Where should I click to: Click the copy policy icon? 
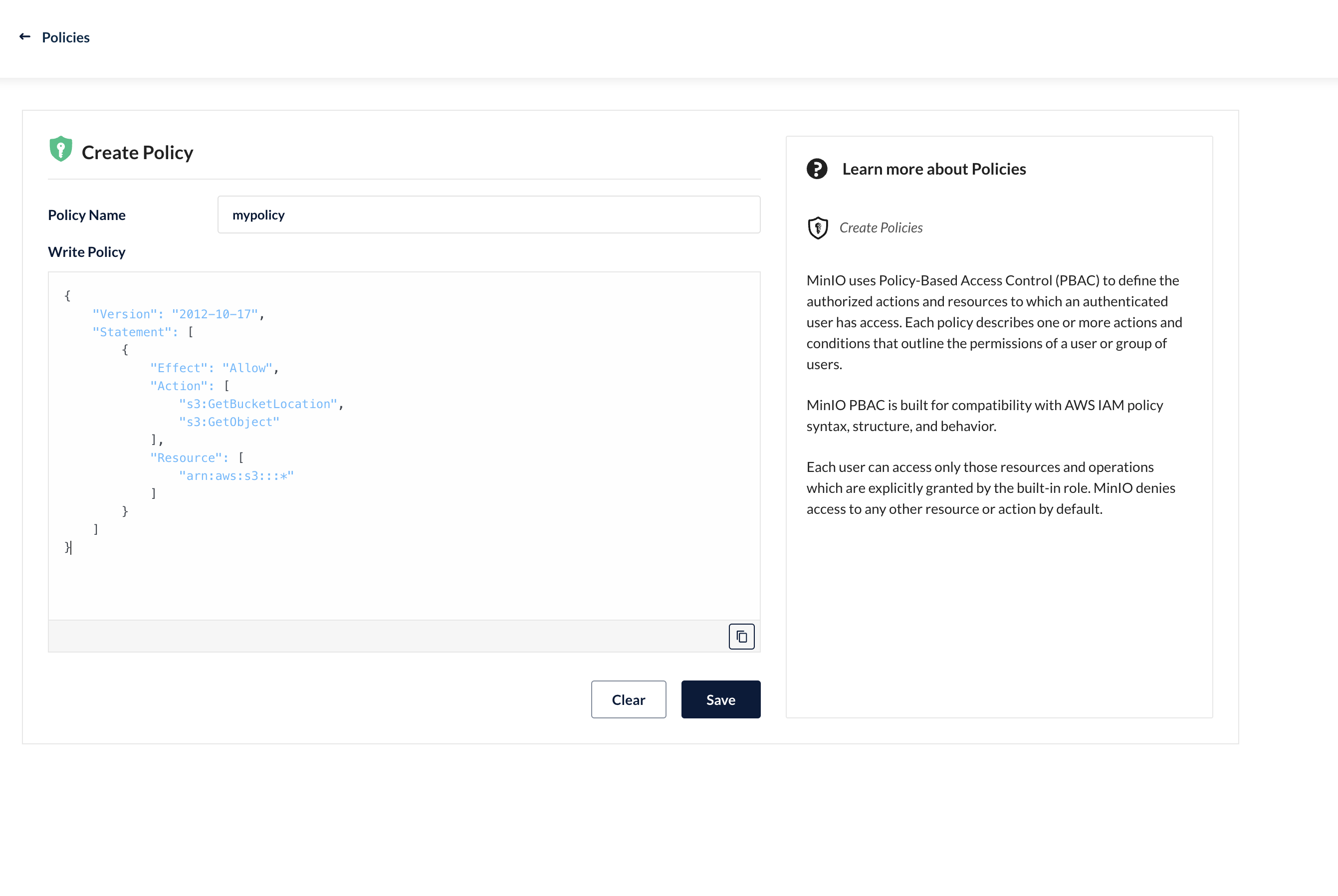pos(741,637)
